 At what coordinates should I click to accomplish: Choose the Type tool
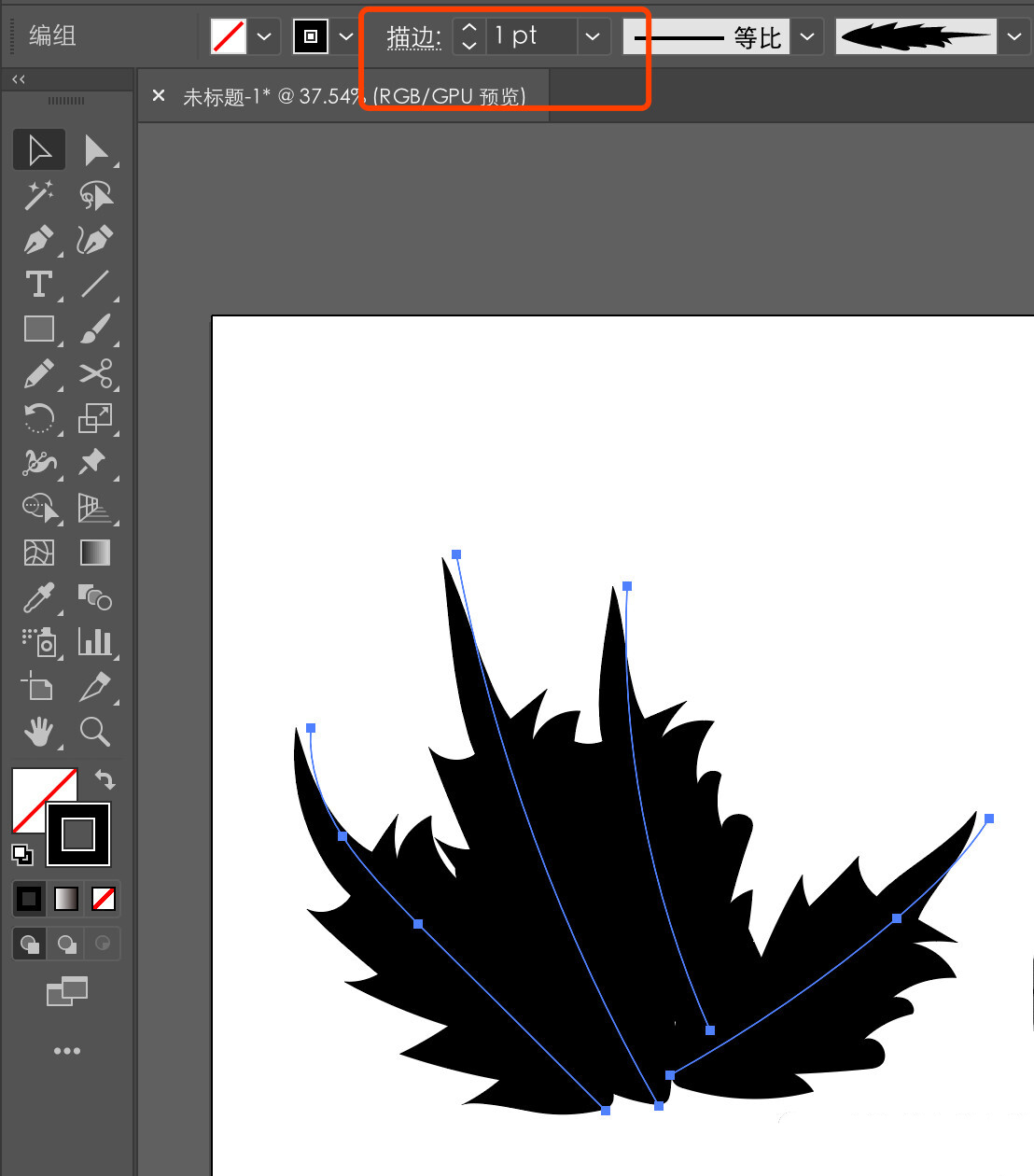[38, 284]
